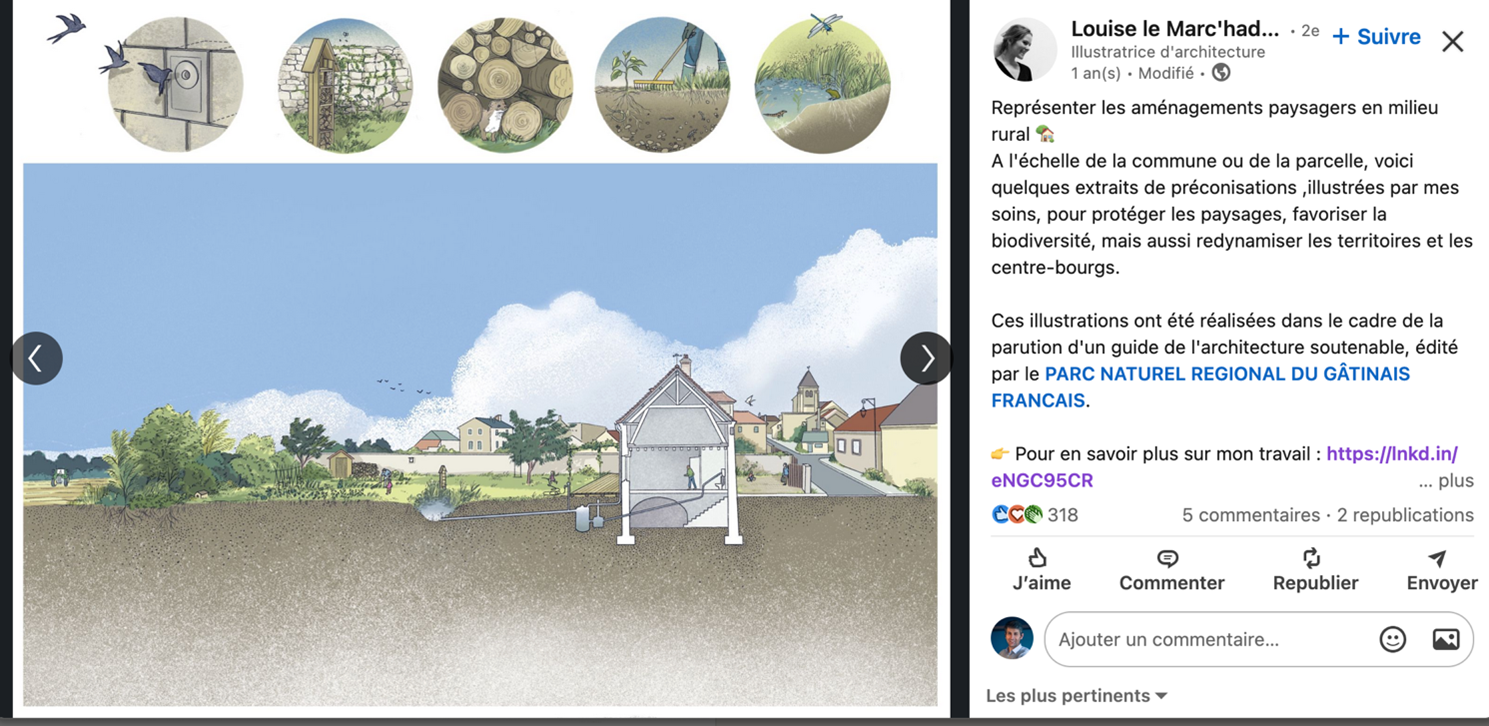Click the J'aime thumbs-up icon
The width and height of the screenshot is (1489, 726).
coord(1038,558)
